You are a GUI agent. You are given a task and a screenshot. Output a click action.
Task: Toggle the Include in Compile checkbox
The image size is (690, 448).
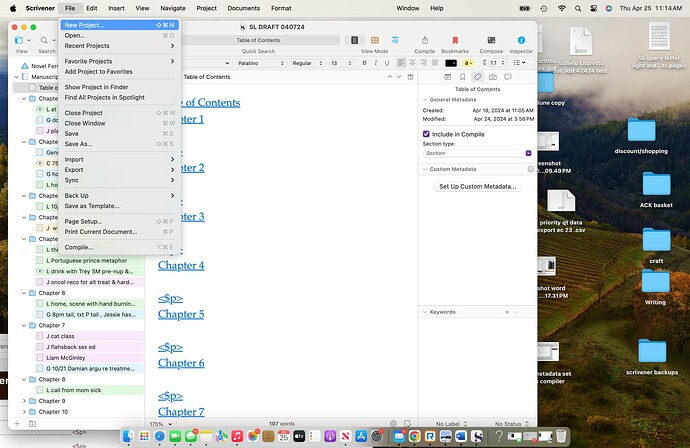[x=426, y=134]
